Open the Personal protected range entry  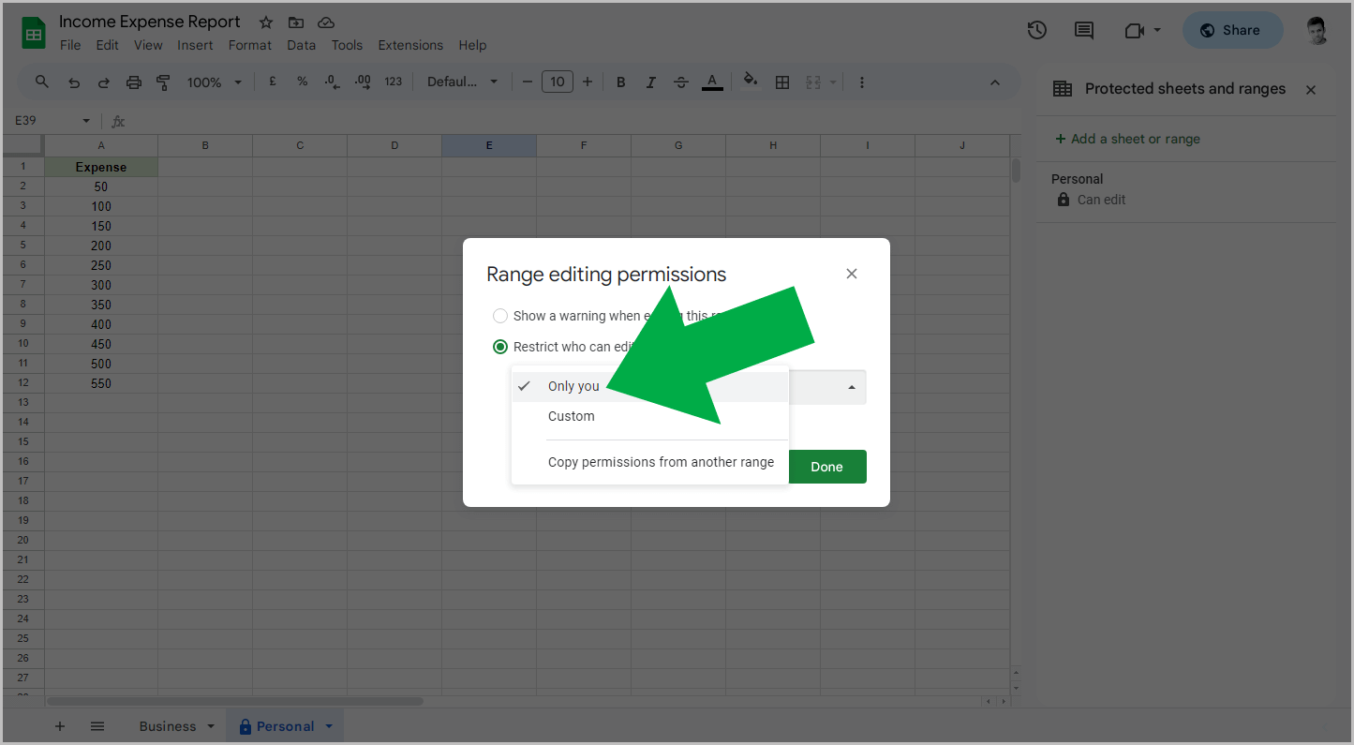pyautogui.click(x=1186, y=189)
